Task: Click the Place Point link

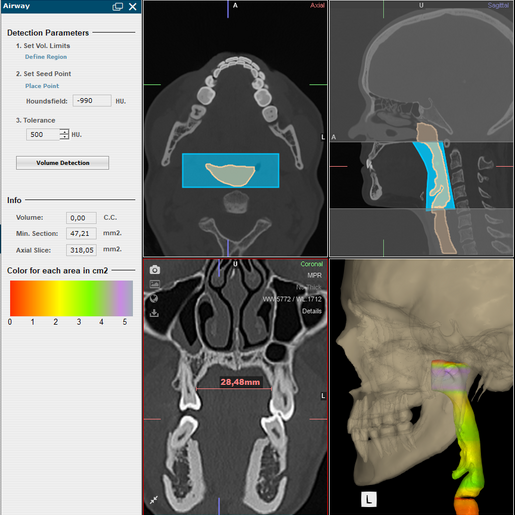Action: (42, 86)
